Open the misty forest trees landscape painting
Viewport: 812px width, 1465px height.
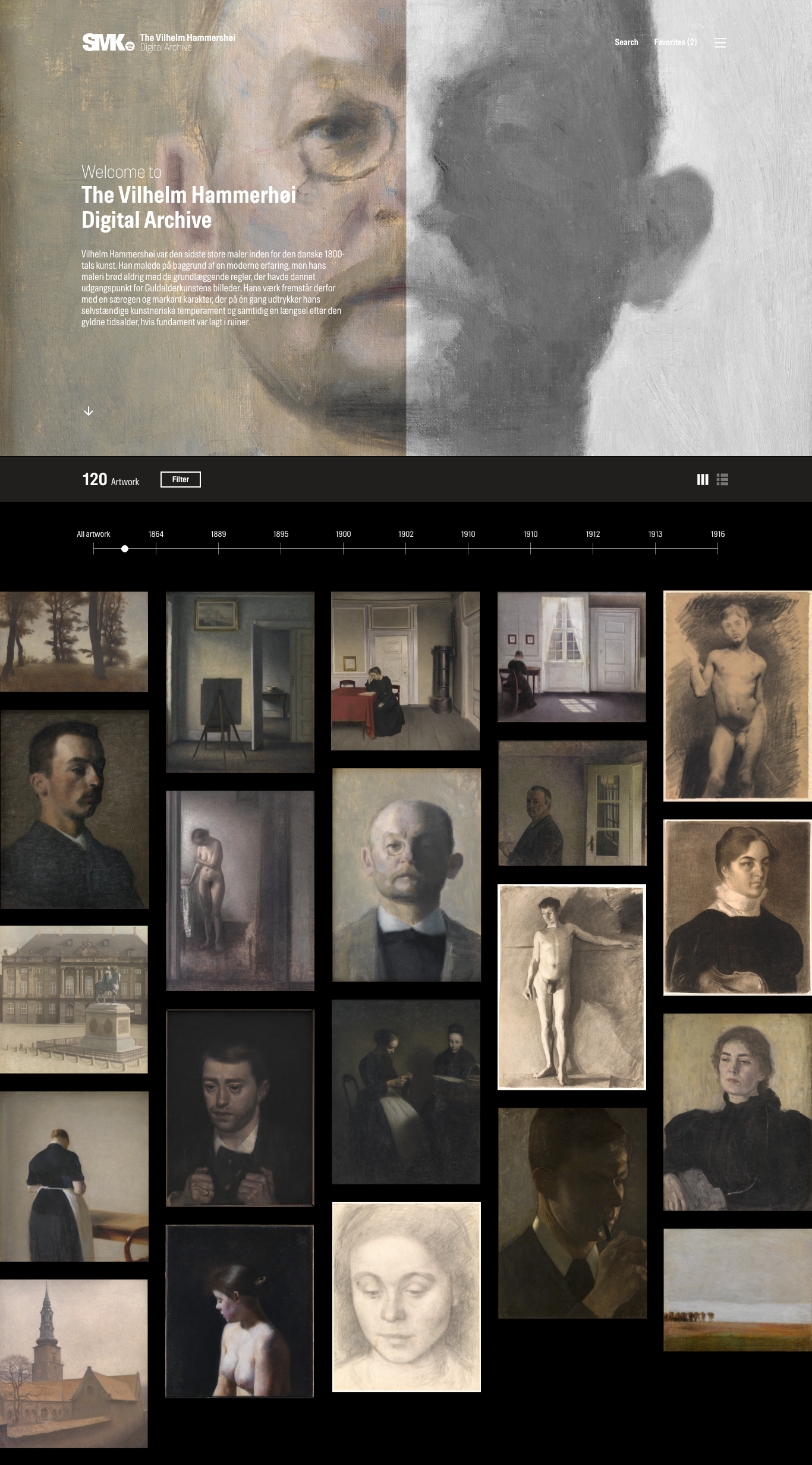(x=74, y=642)
